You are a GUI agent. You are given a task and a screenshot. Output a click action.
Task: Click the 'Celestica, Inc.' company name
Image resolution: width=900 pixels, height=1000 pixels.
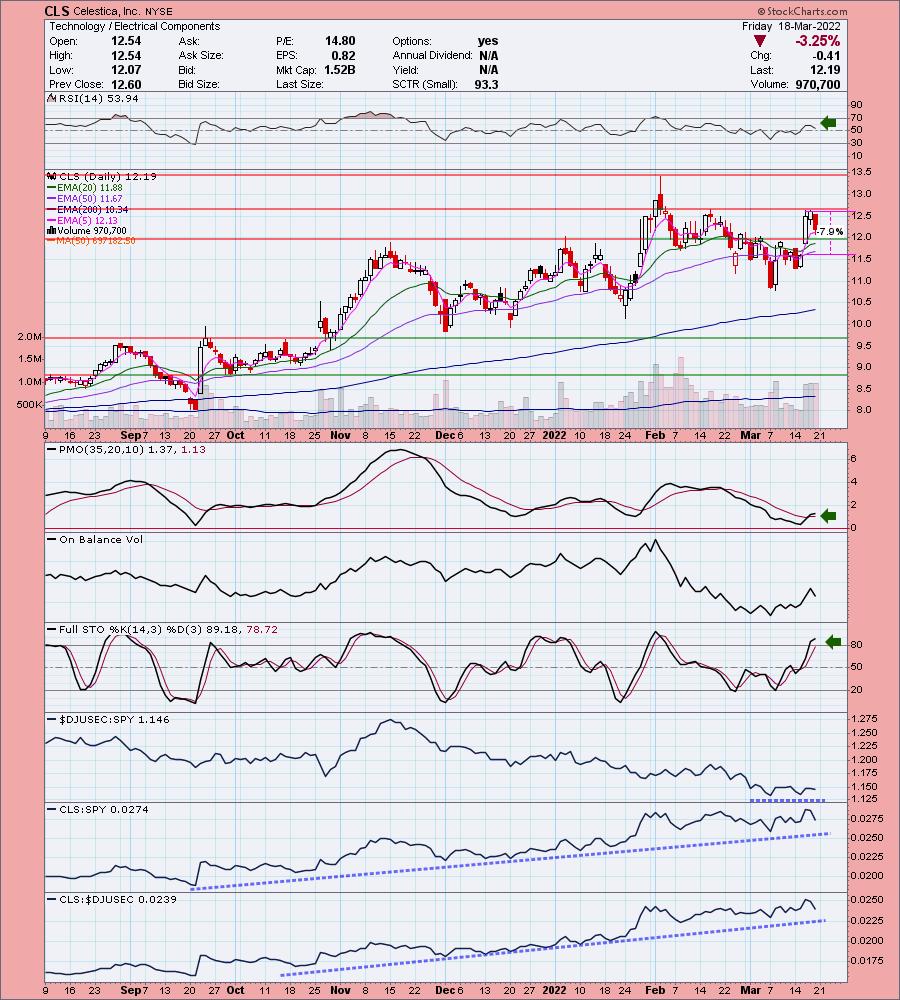[x=106, y=11]
